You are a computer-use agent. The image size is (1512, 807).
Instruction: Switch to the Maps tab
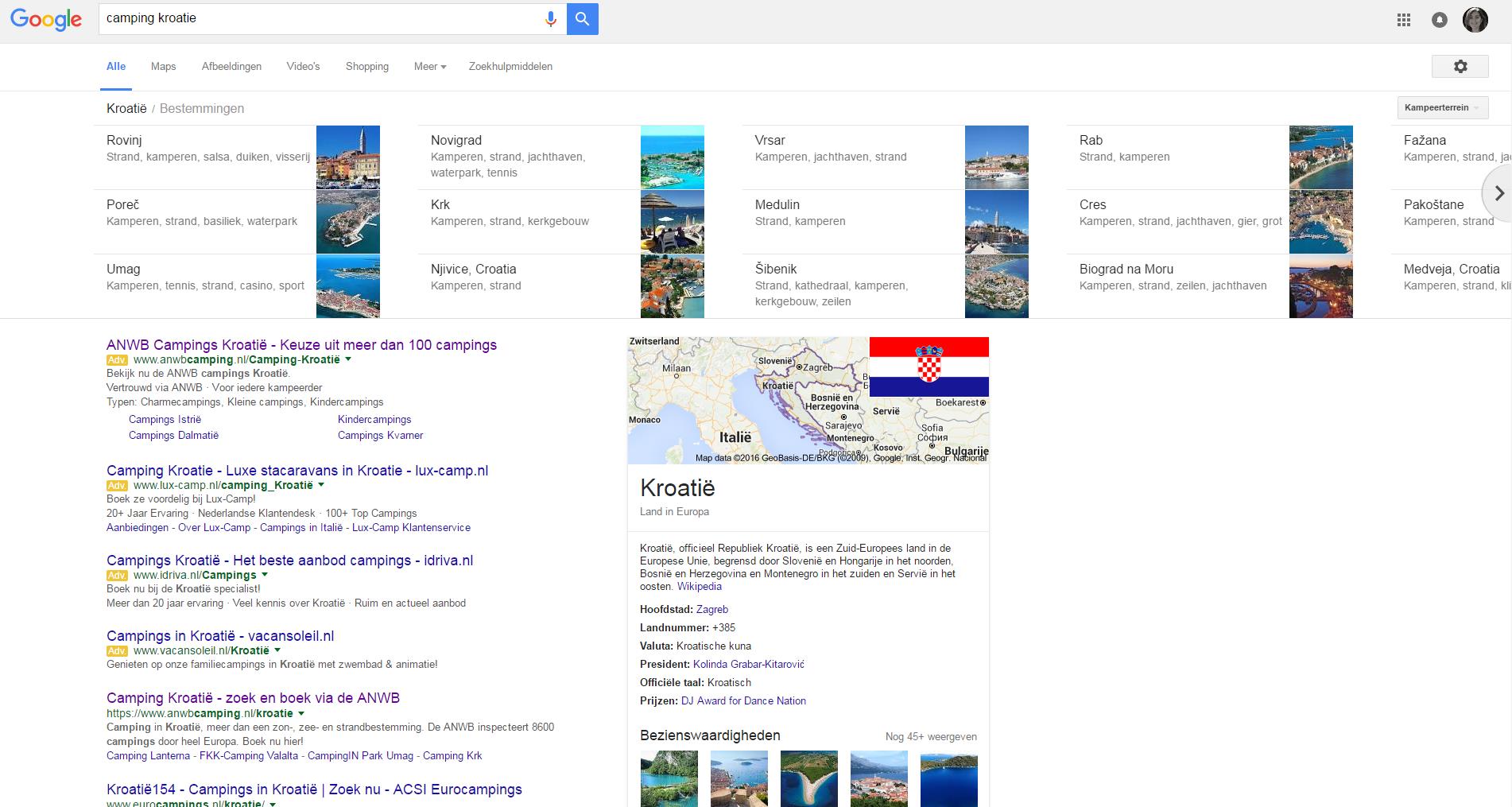[x=164, y=67]
